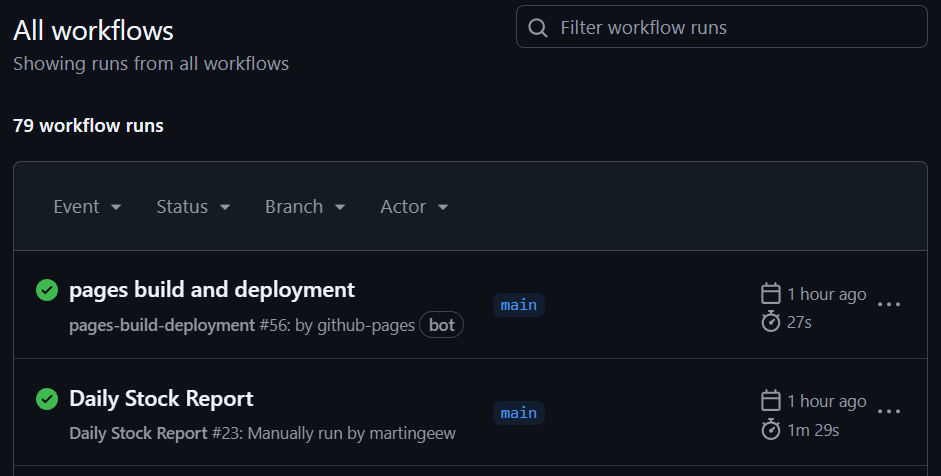
Task: Open the Actor filter dropdown
Action: pyautogui.click(x=414, y=207)
